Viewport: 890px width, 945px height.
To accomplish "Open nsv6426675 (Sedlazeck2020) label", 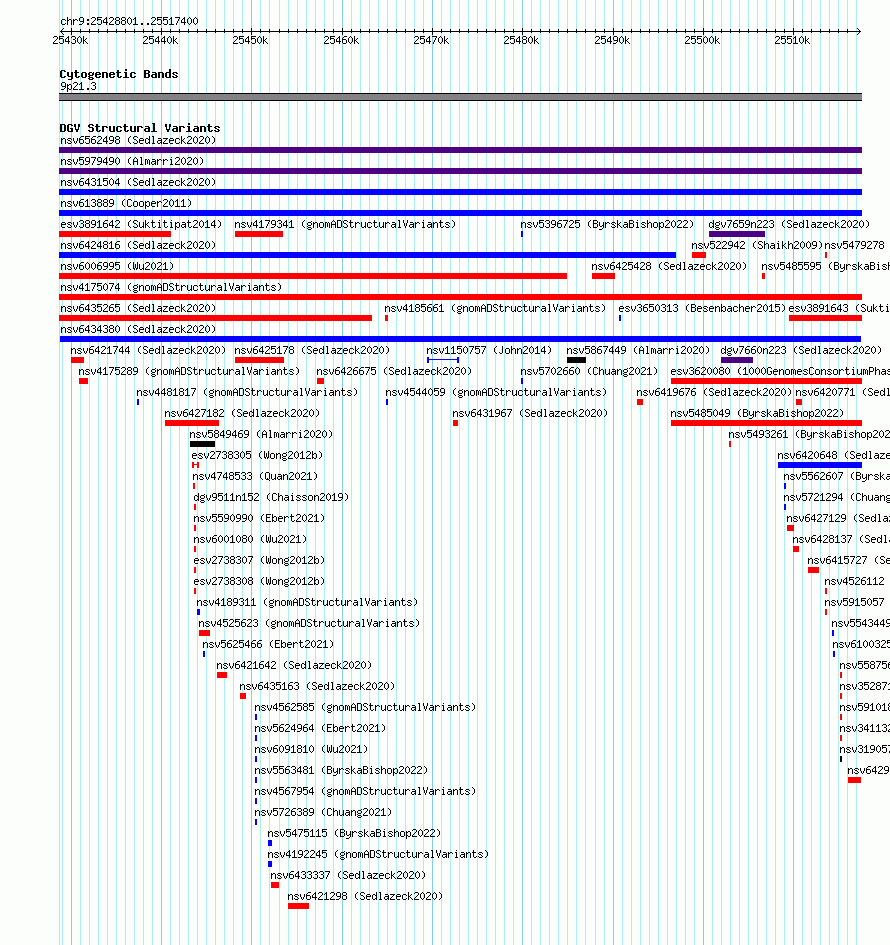I will [394, 371].
